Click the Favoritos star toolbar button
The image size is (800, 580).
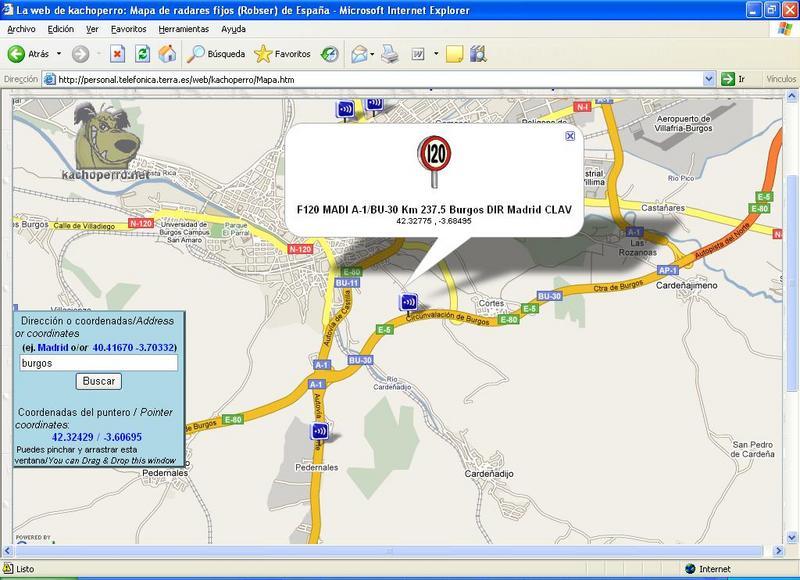(283, 54)
